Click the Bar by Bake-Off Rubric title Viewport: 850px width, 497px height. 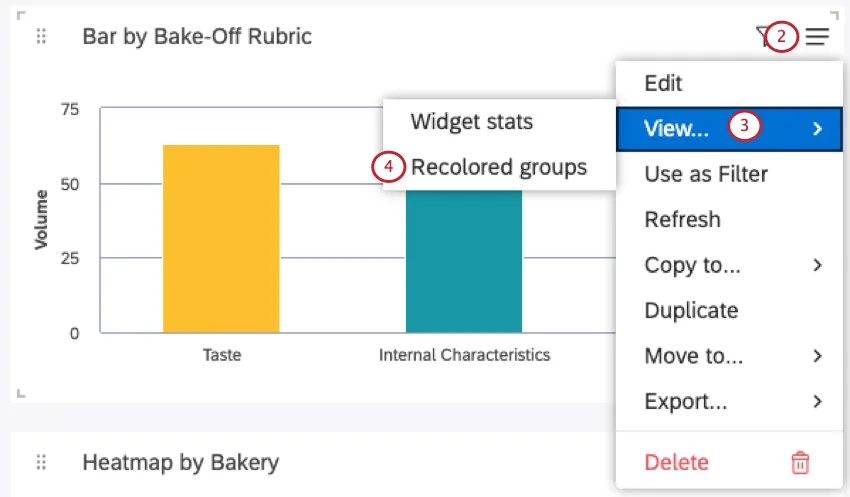pyautogui.click(x=197, y=37)
